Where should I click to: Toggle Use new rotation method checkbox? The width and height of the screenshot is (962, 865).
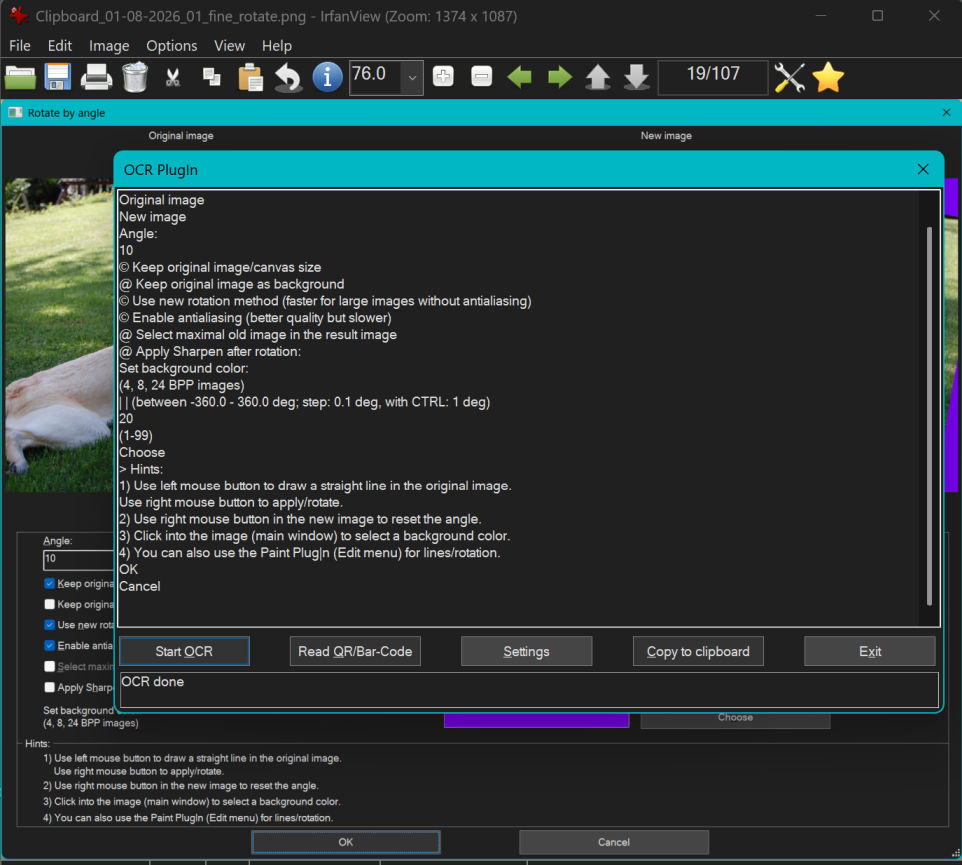coord(50,625)
